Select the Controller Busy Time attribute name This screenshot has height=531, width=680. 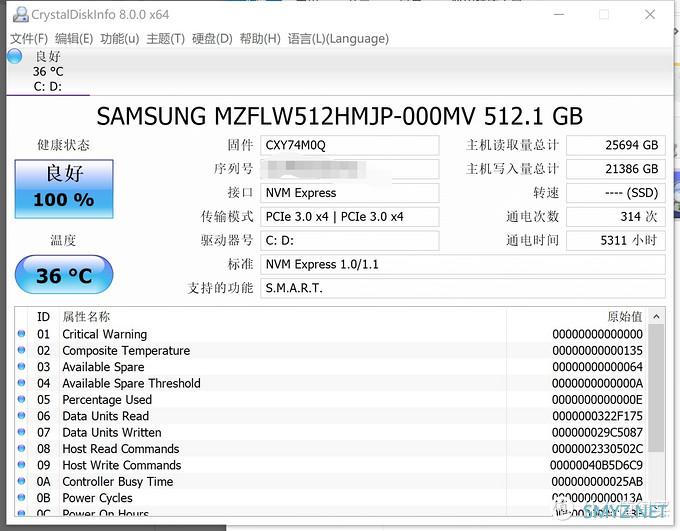tap(118, 482)
